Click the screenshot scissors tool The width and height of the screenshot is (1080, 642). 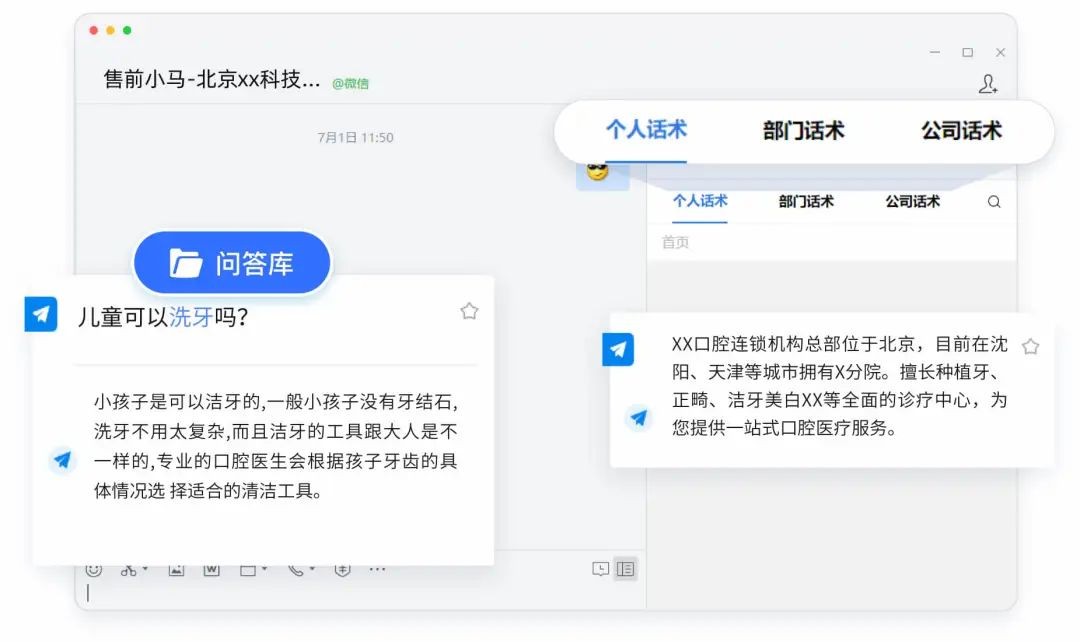[128, 570]
